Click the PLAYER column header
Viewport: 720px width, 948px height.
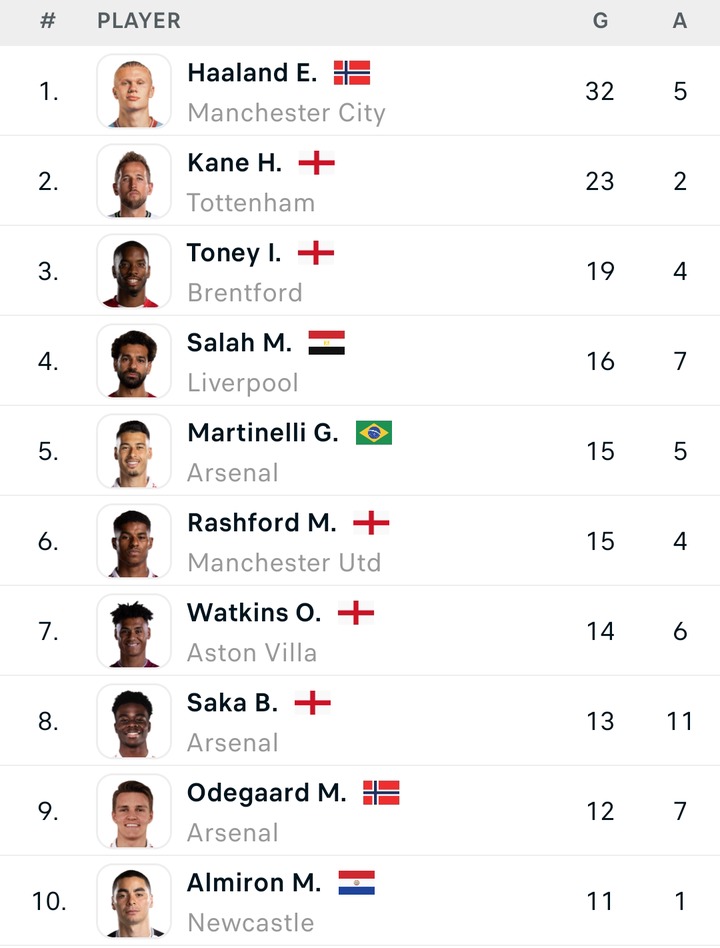[139, 21]
